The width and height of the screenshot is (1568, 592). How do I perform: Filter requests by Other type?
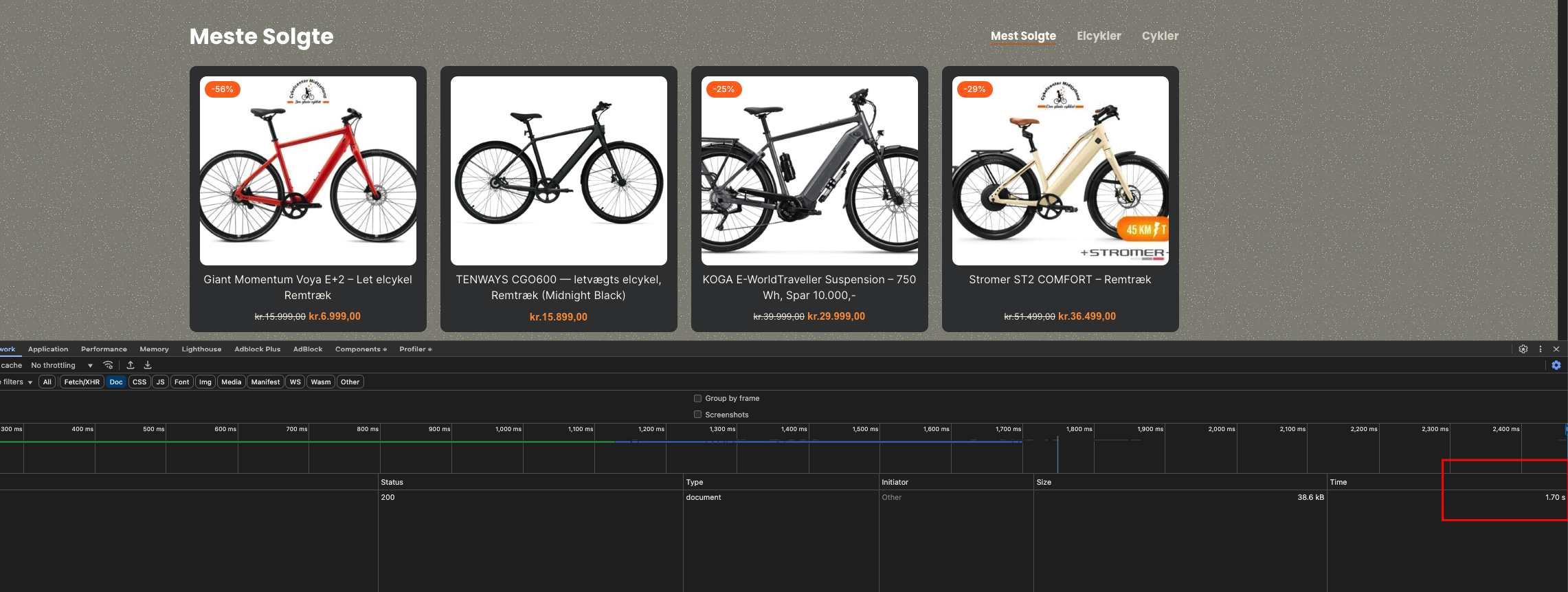350,382
